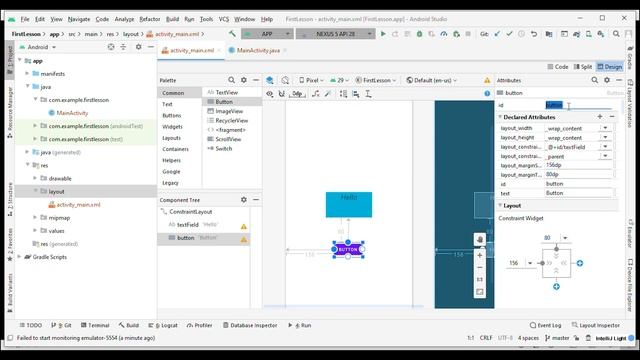Open the APP run configuration dropdown
640x360 pixels.
tap(267, 34)
